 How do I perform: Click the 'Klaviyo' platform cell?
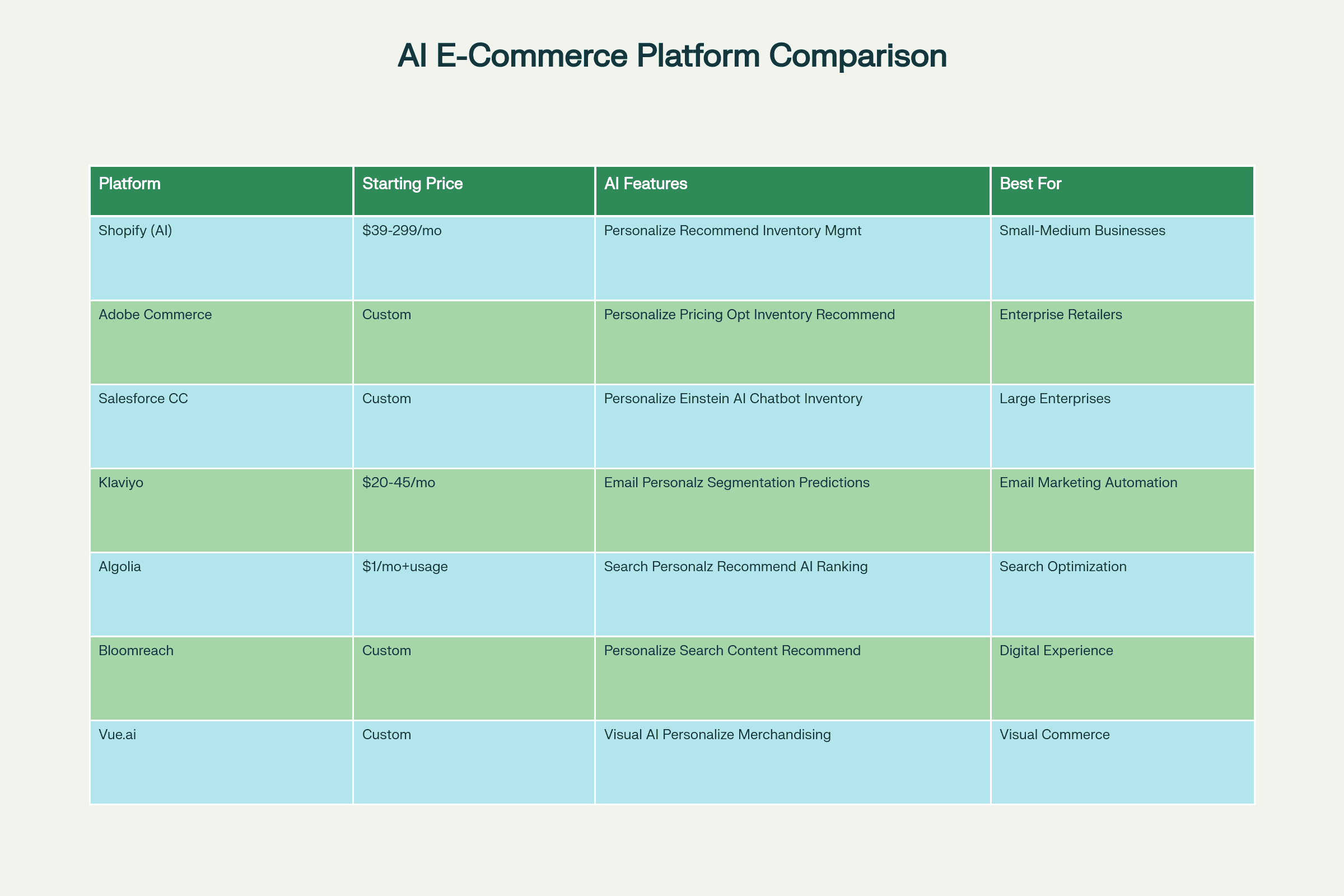222,510
